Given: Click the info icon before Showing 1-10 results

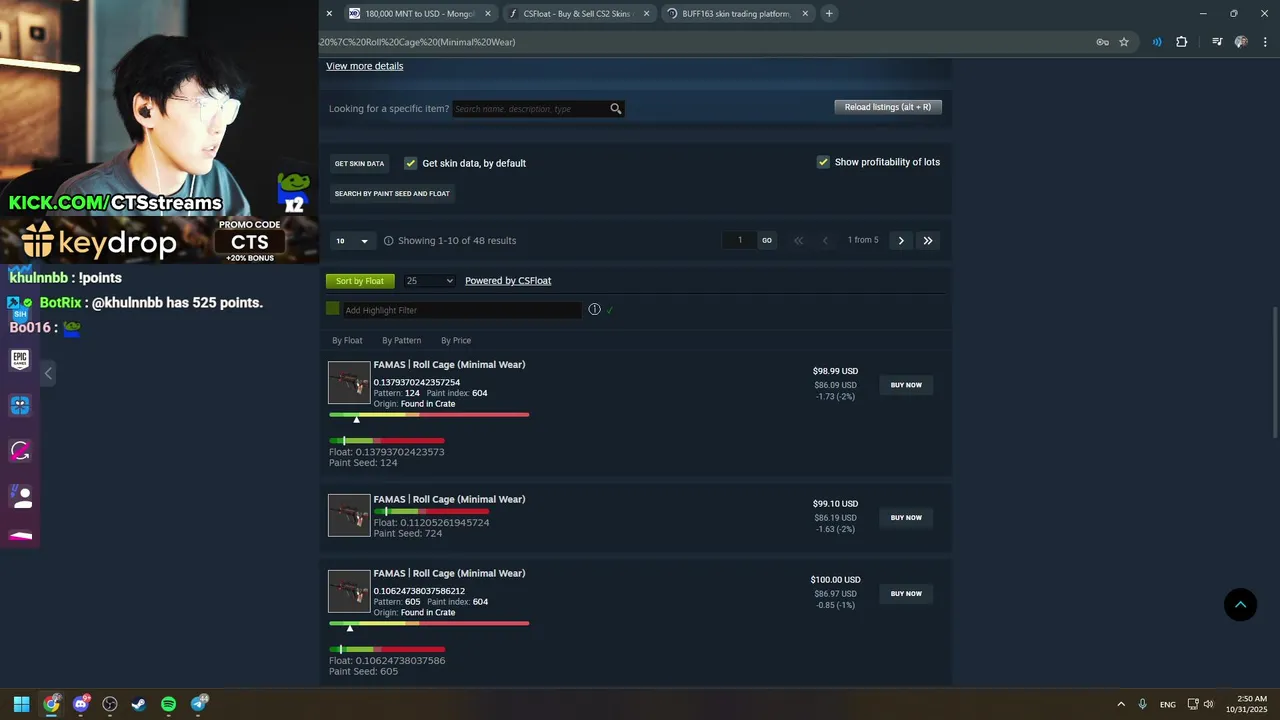Looking at the screenshot, I should (x=389, y=241).
